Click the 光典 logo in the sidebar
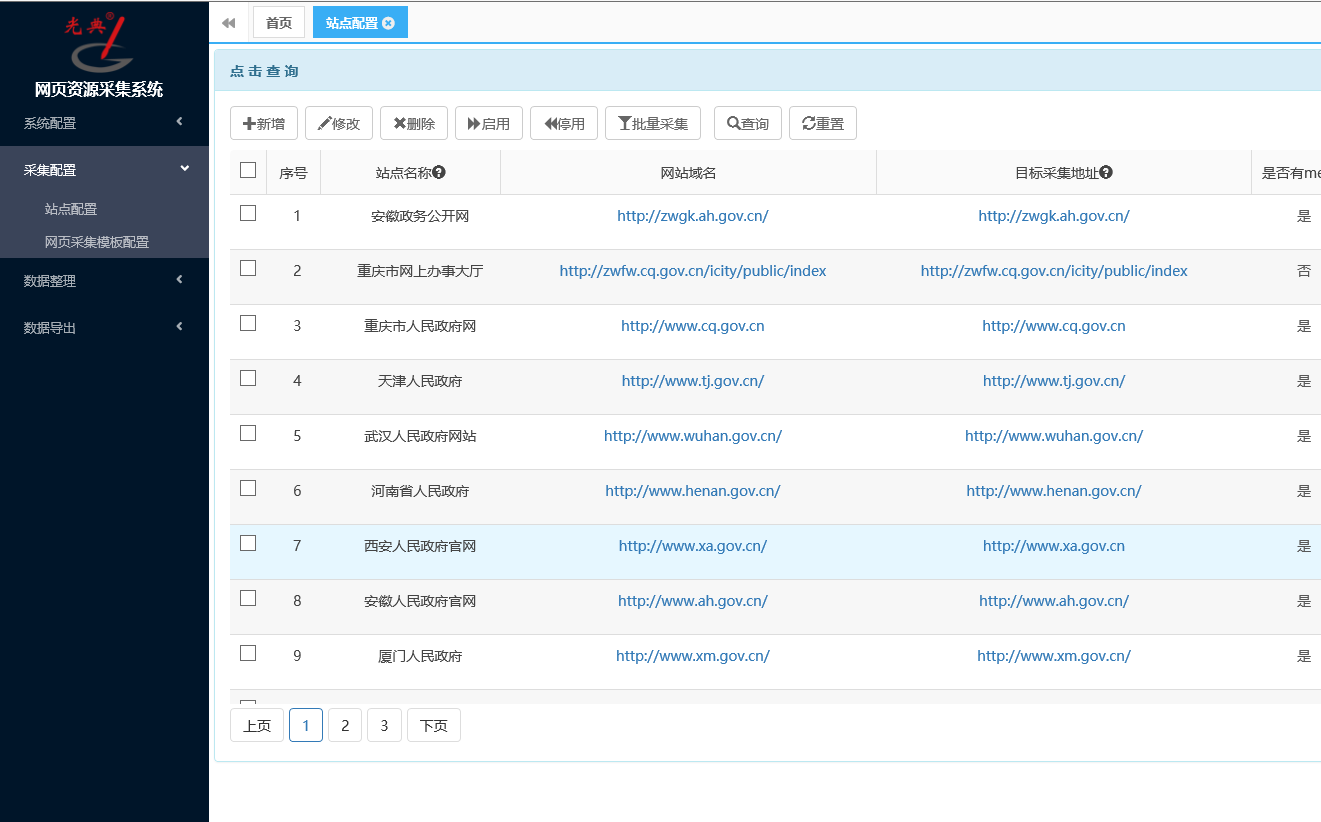The width and height of the screenshot is (1321, 822). 98,42
